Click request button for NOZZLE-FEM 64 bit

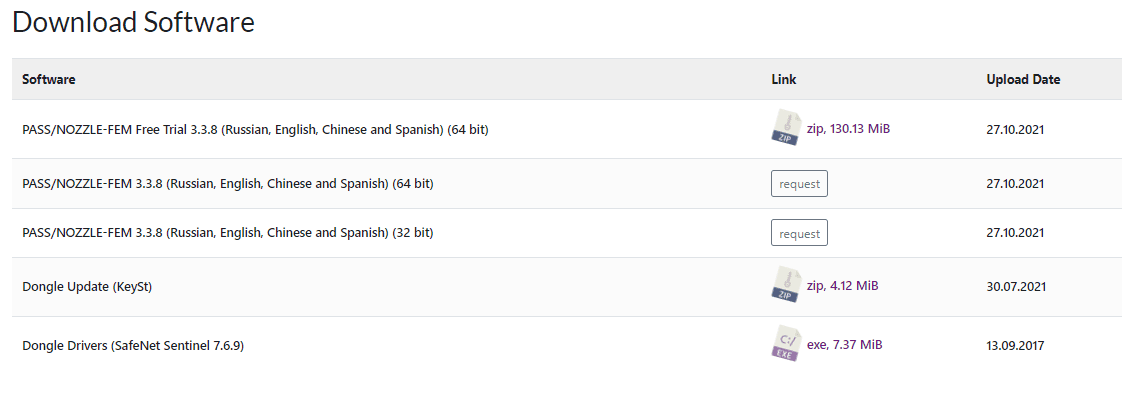tap(799, 183)
